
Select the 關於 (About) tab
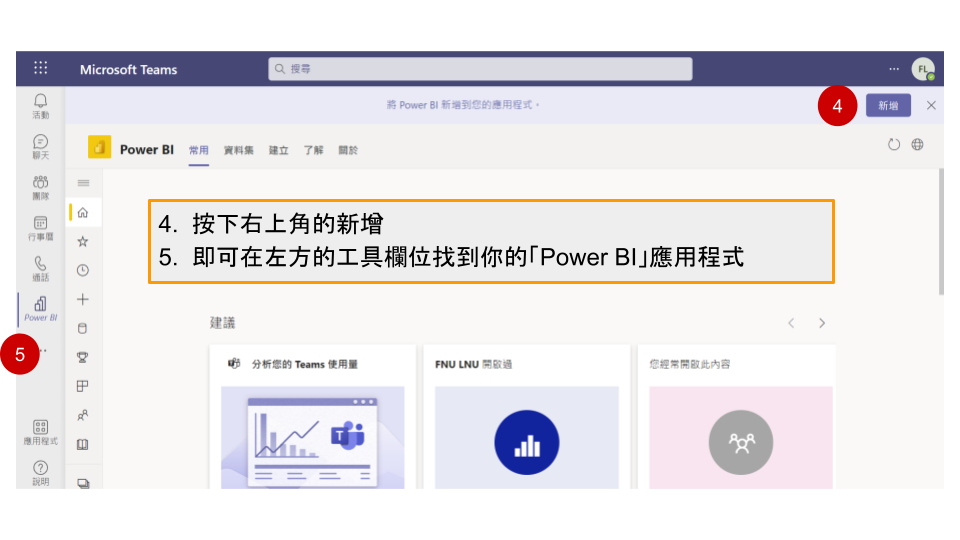(348, 150)
